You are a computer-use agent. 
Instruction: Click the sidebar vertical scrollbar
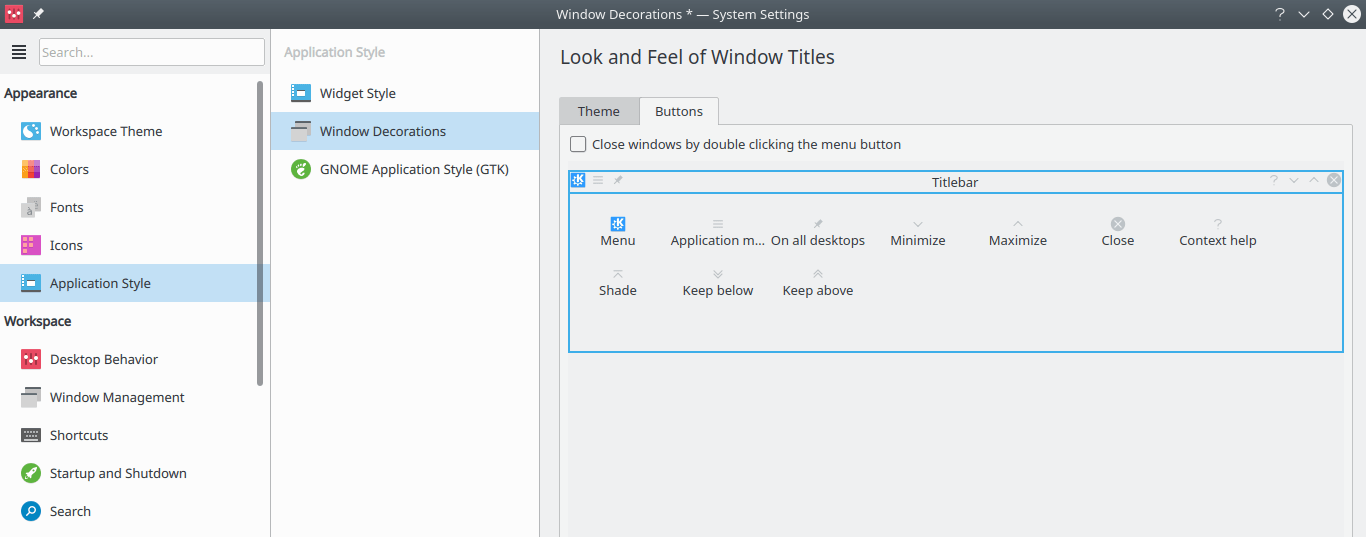tap(261, 233)
